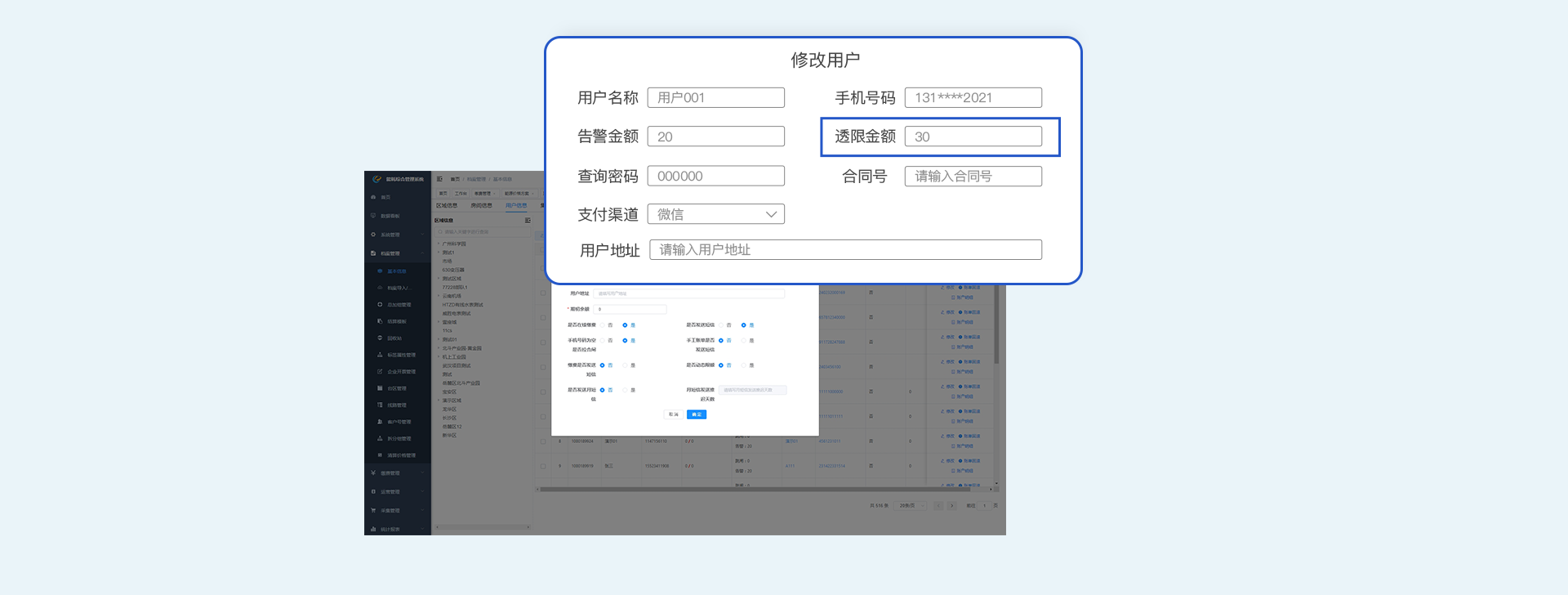1568x595 pixels.
Task: Click the 取消 cancel button
Action: tap(673, 414)
